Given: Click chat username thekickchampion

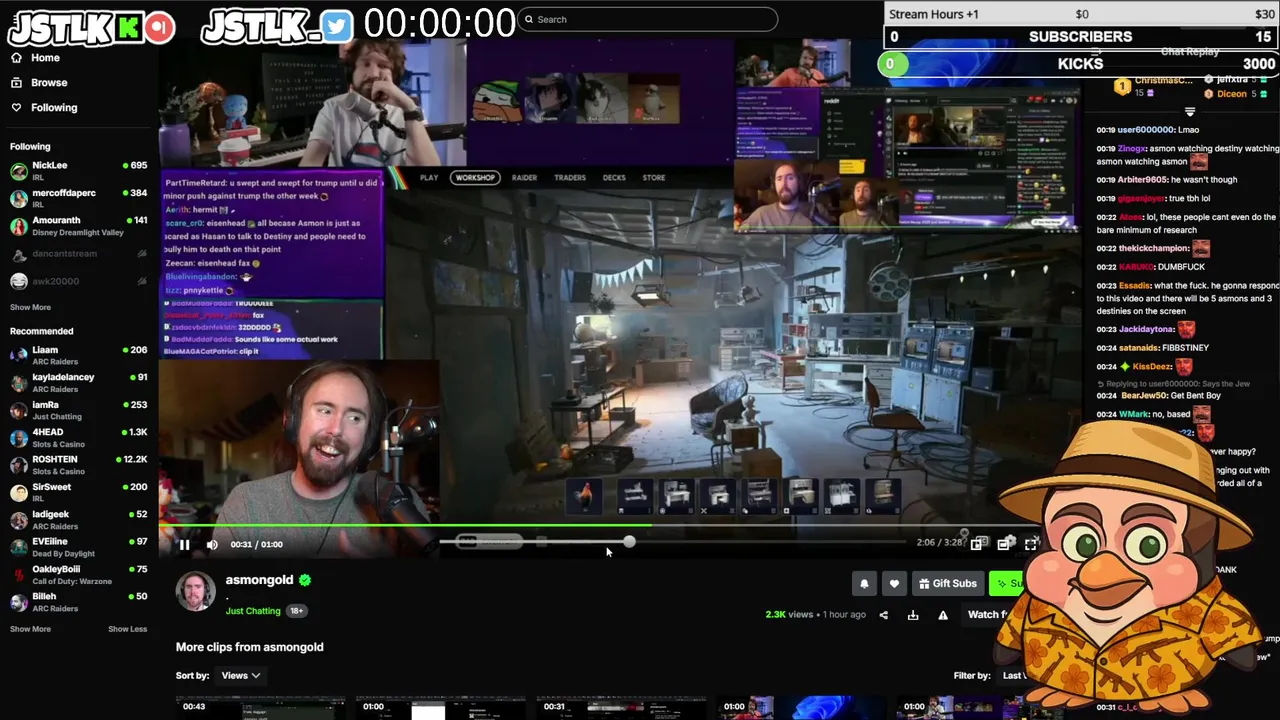Looking at the screenshot, I should pos(1153,248).
